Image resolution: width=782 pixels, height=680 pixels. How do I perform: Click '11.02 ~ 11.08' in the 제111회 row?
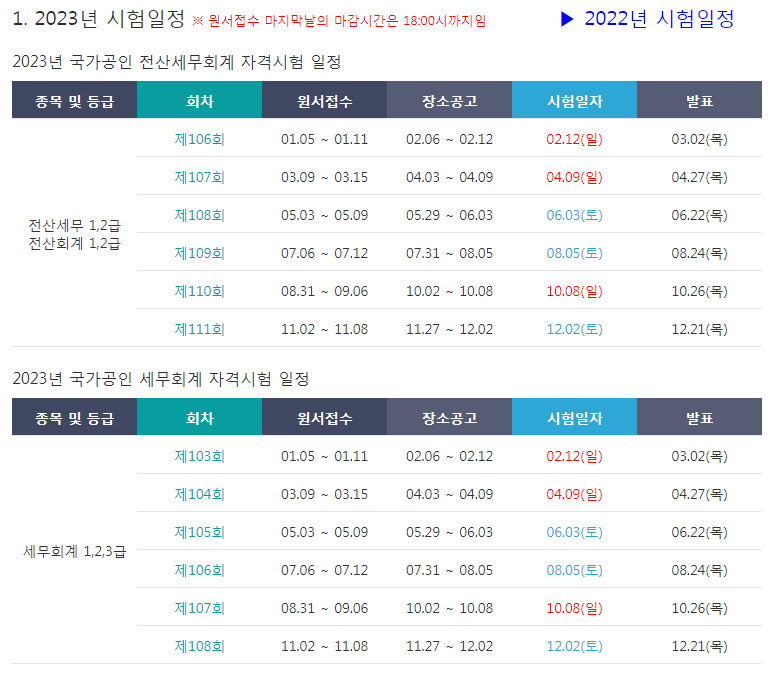[325, 329]
